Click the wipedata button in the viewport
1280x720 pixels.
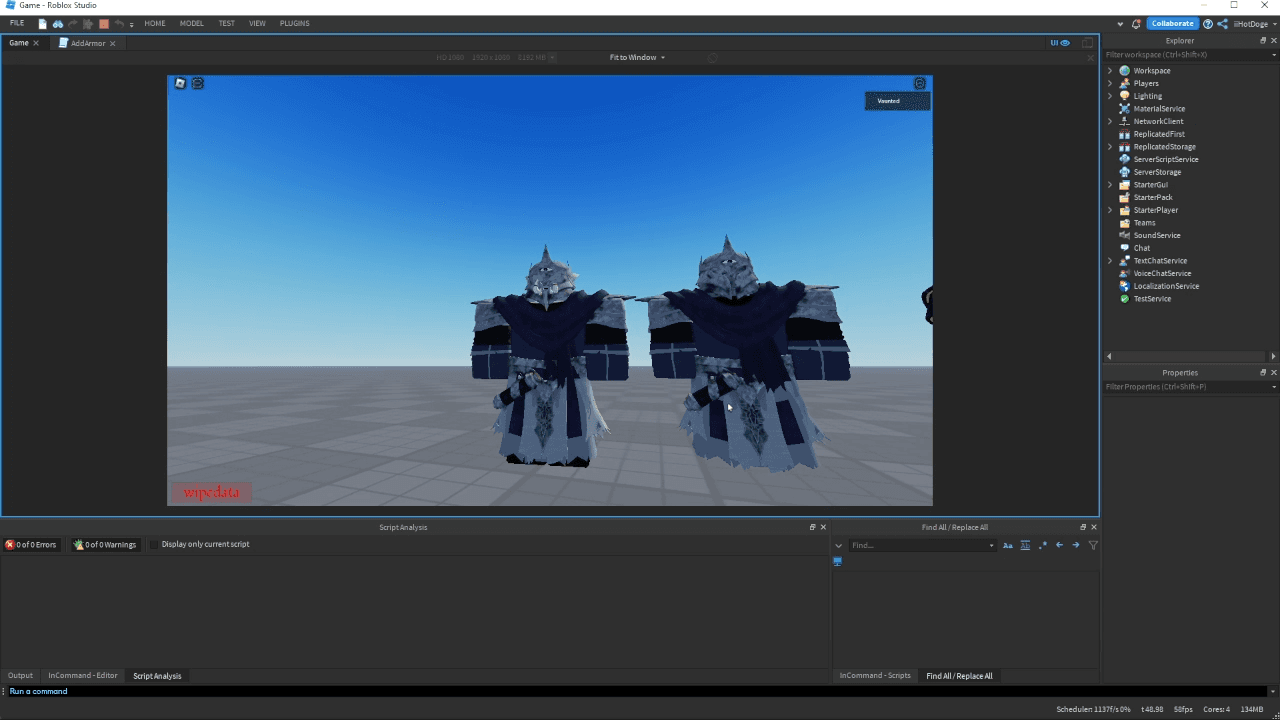pyautogui.click(x=211, y=492)
